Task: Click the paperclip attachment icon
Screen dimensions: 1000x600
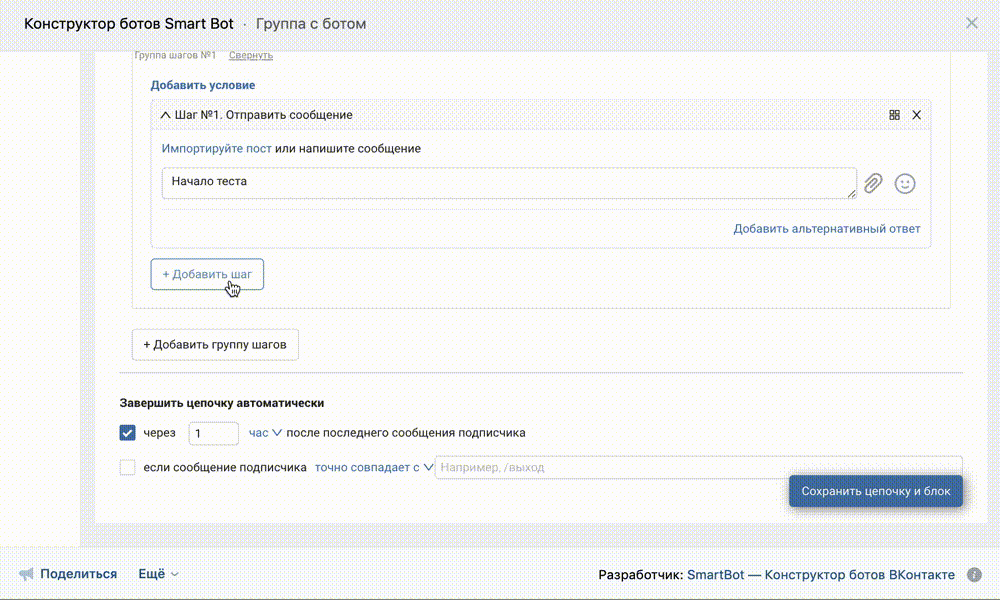Action: [873, 183]
